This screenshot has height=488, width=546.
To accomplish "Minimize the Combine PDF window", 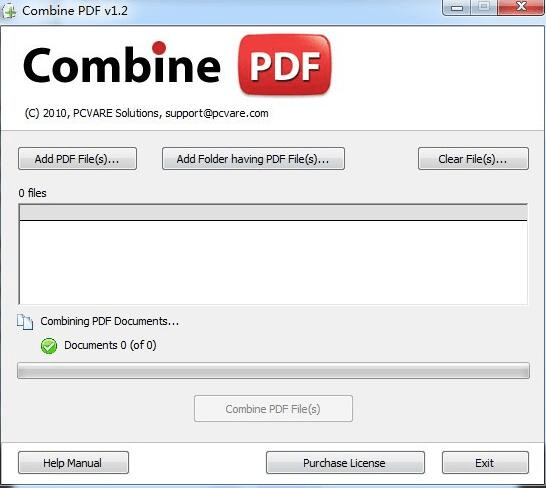I will [x=457, y=7].
